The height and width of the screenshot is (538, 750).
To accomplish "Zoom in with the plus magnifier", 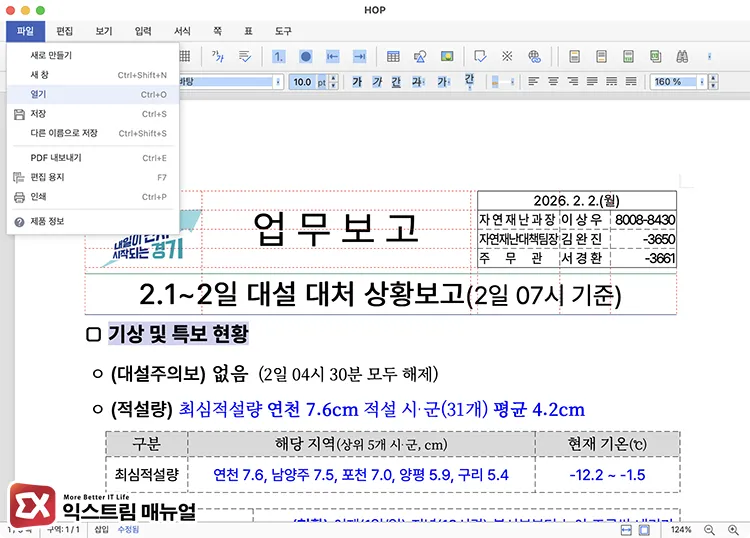I will point(733,530).
